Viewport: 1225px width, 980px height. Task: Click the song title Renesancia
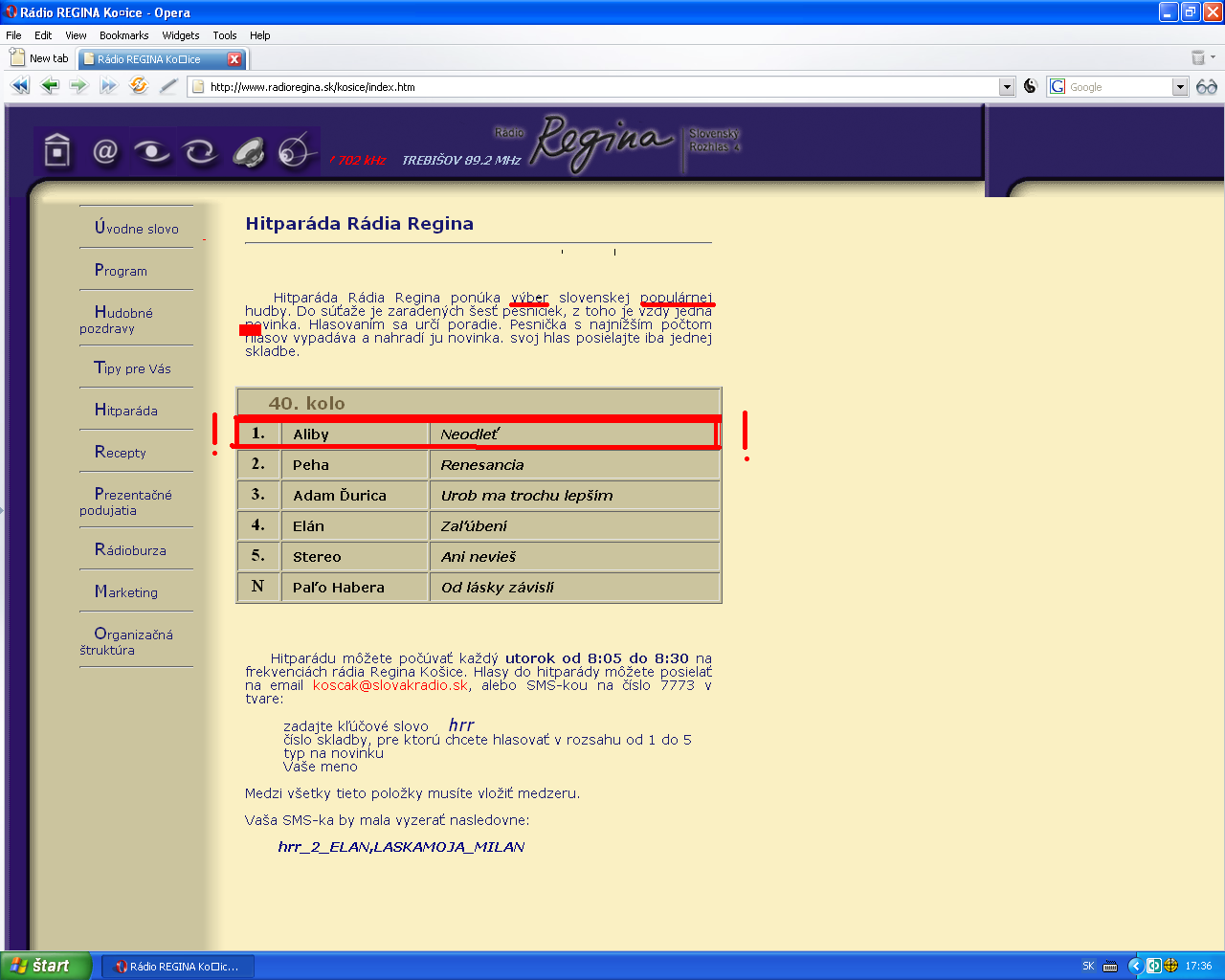coord(482,465)
